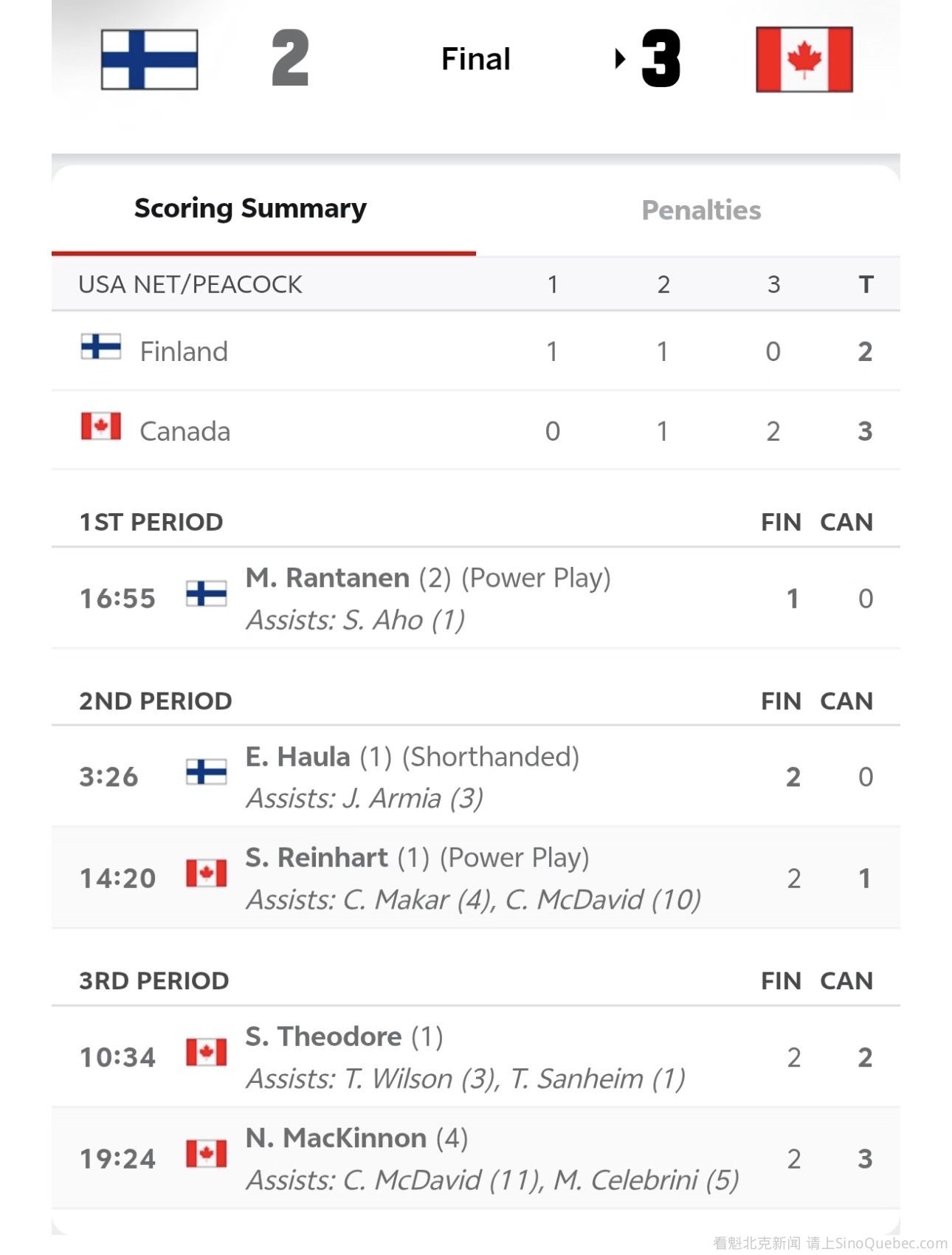Click the flag beside MacKinnon's 19:24 goal
This screenshot has width=952, height=1255.
coord(206,1154)
